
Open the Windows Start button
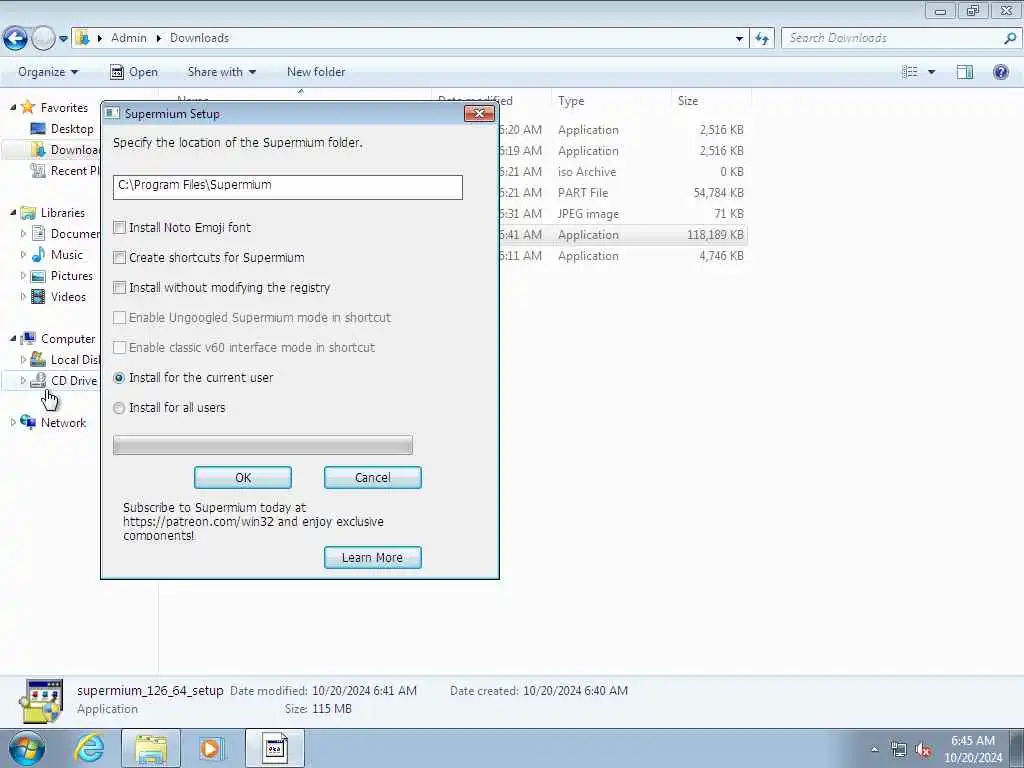(x=27, y=748)
